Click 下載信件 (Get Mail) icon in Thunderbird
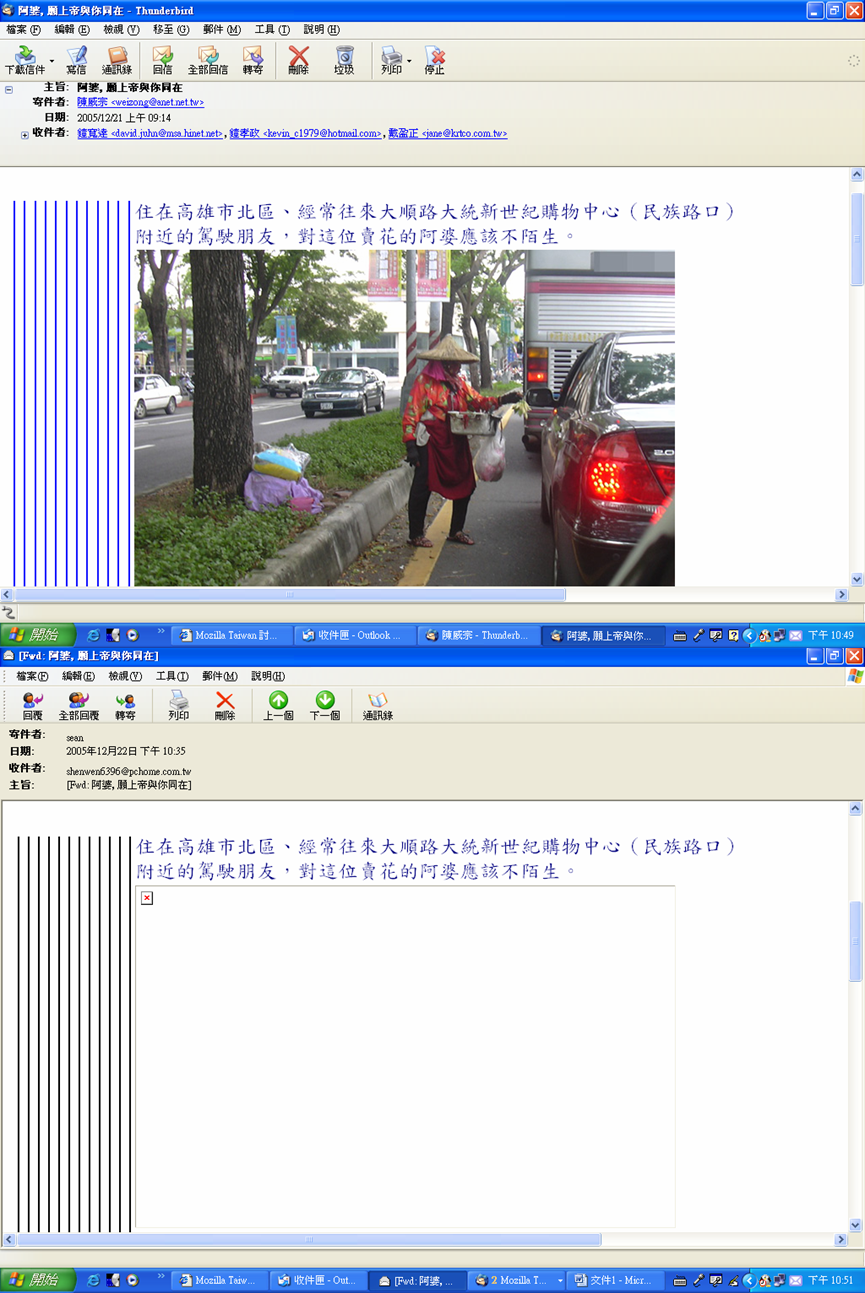865x1293 pixels. coord(25,60)
